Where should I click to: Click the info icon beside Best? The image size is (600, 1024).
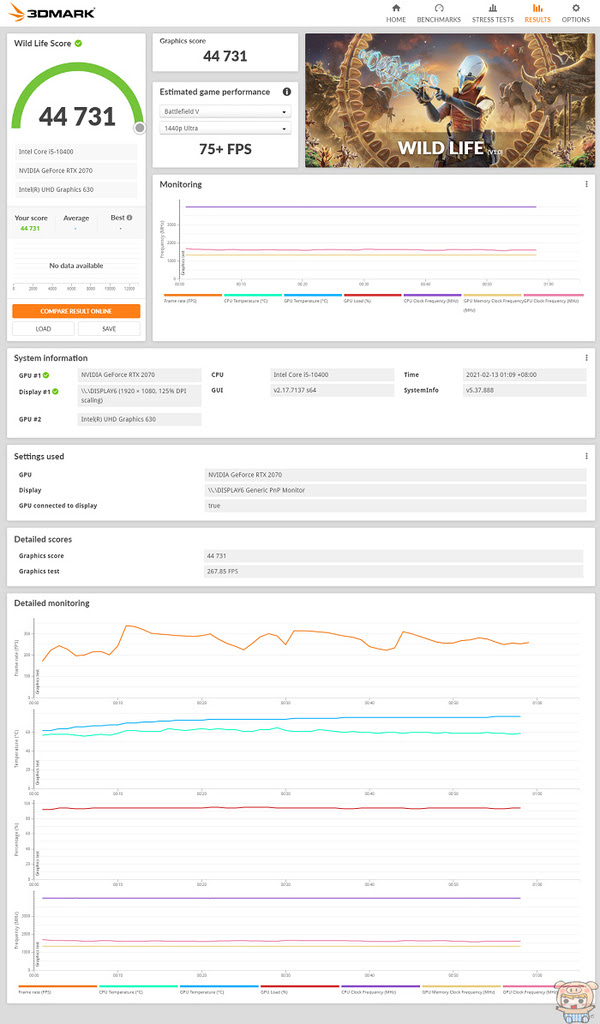129,217
